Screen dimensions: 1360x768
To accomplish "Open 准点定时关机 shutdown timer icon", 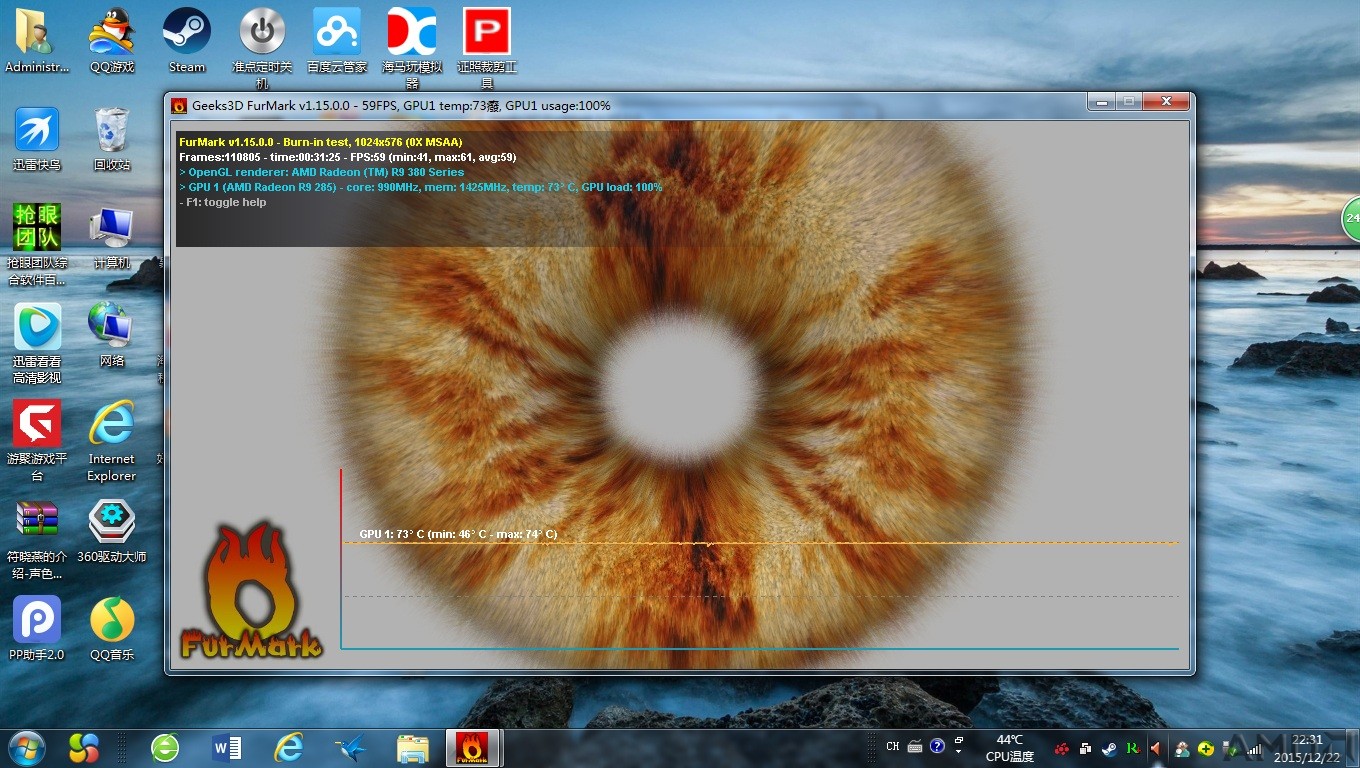I will pos(262,48).
